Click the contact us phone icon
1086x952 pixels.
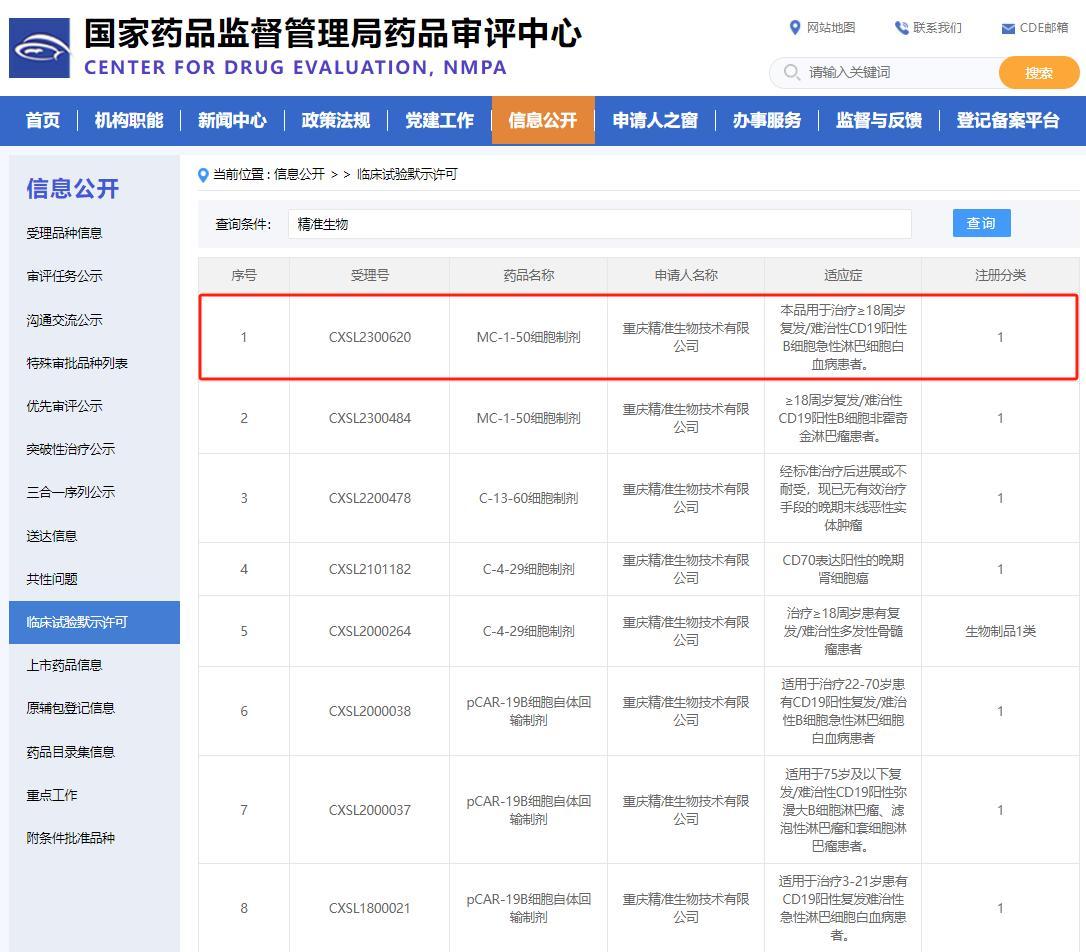pyautogui.click(x=901, y=28)
